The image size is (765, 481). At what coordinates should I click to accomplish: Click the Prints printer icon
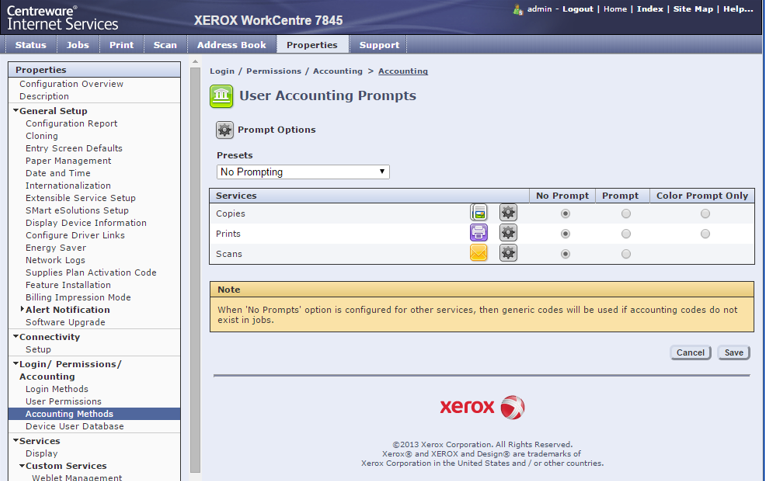coord(479,233)
